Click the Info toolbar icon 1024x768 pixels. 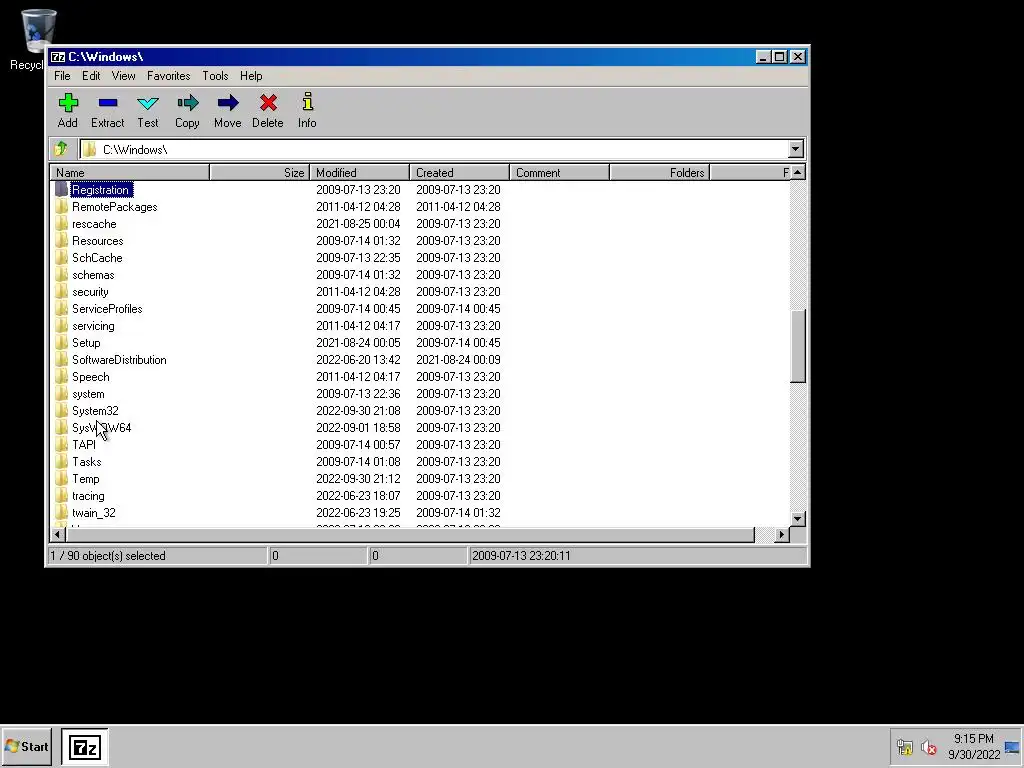(x=308, y=103)
